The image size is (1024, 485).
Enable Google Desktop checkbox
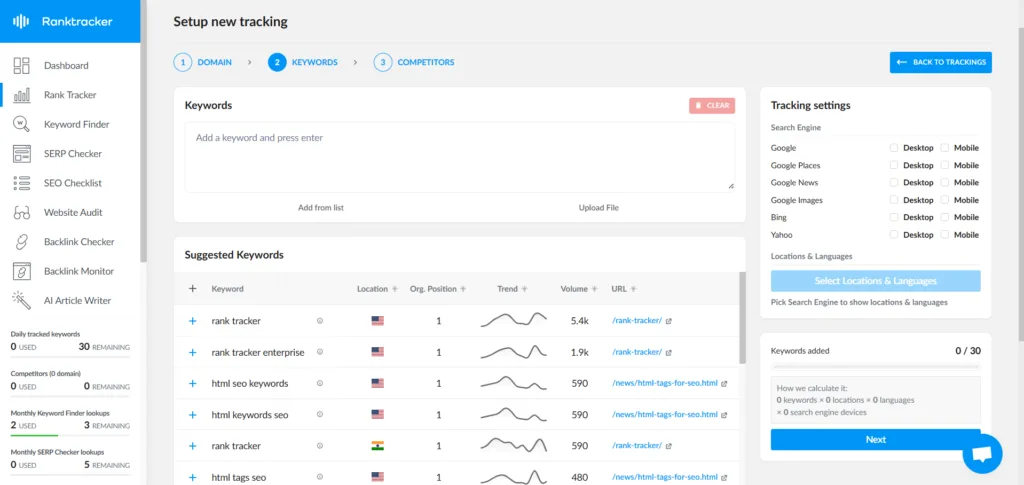click(x=894, y=148)
